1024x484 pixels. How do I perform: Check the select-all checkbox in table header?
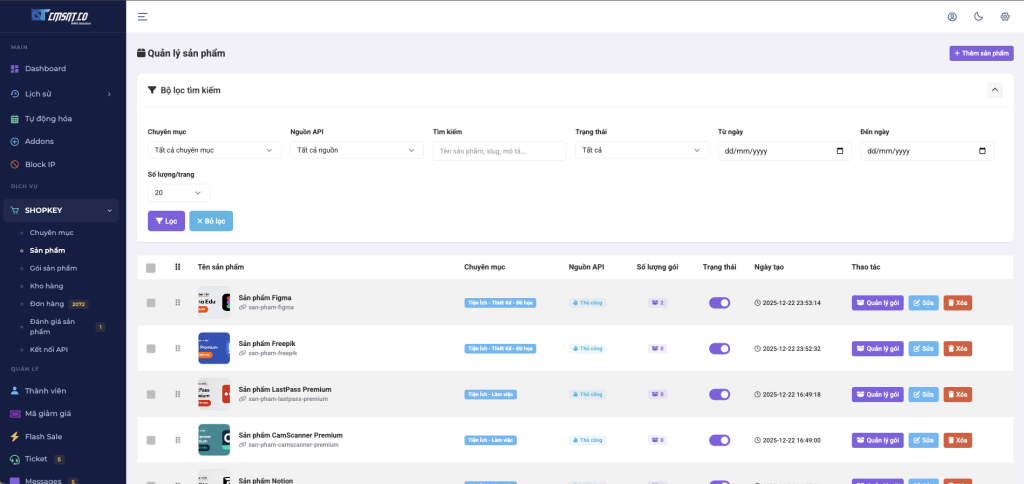click(151, 267)
